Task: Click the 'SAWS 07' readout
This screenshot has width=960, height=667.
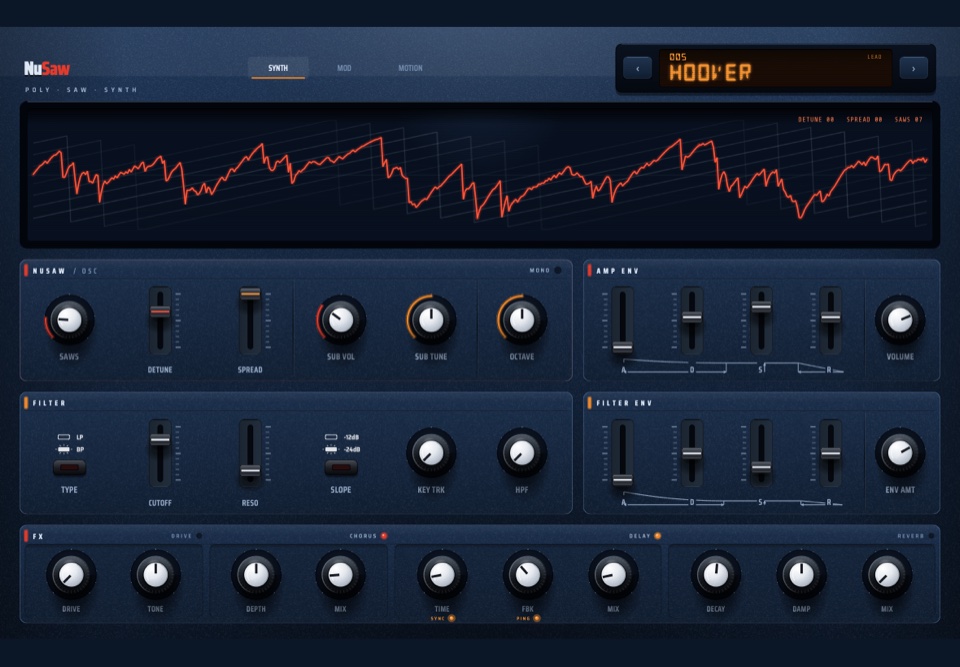Action: (x=909, y=119)
